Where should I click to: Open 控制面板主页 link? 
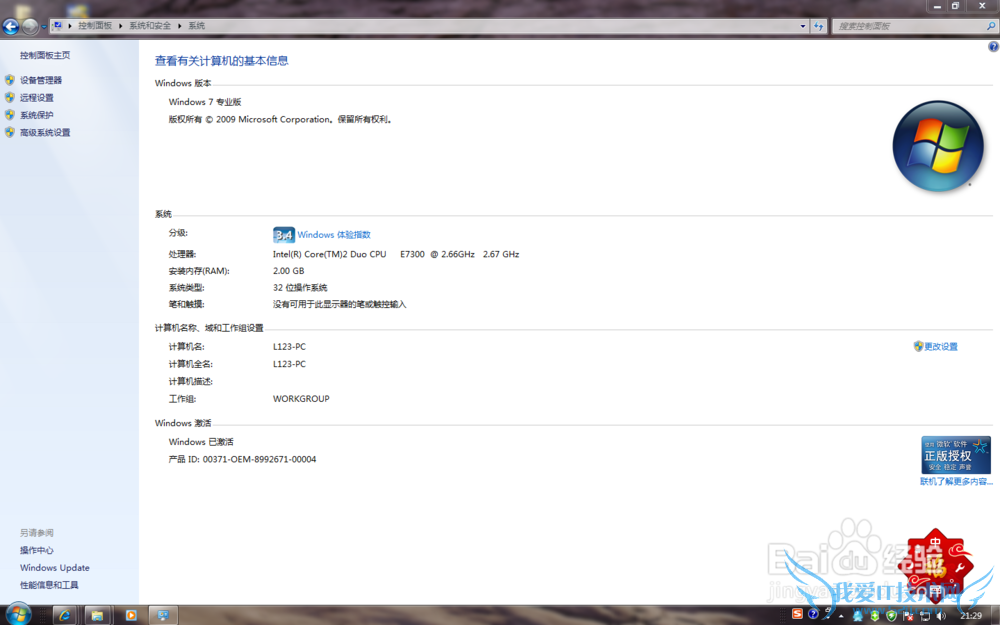click(45, 55)
